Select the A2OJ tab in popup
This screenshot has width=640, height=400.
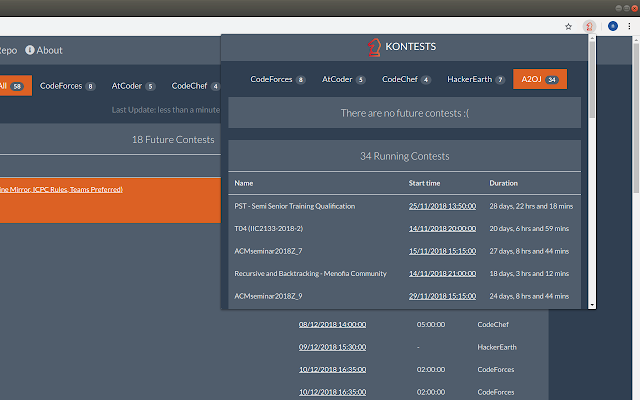click(x=540, y=79)
